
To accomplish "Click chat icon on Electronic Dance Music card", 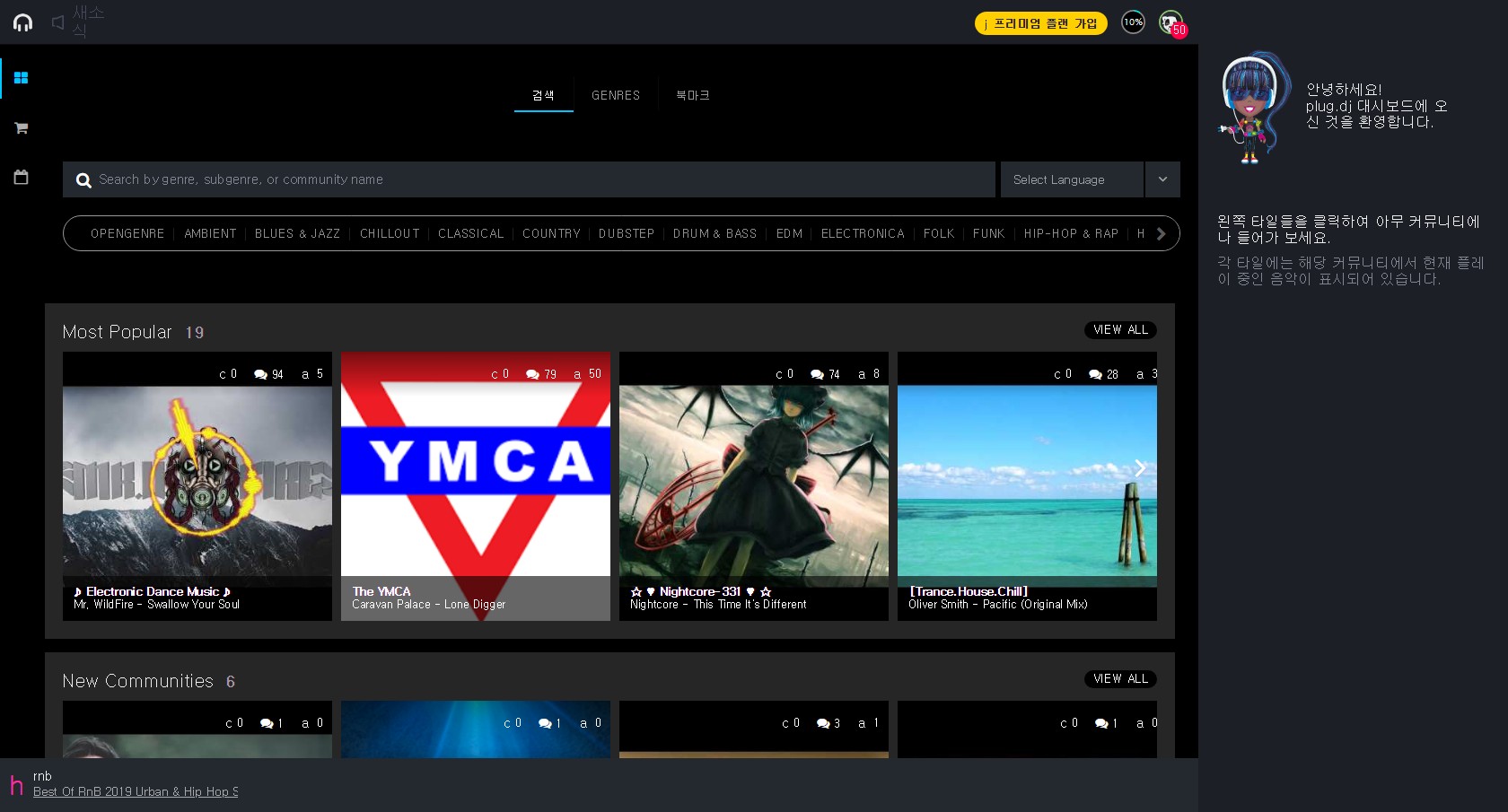I will pyautogui.click(x=260, y=374).
